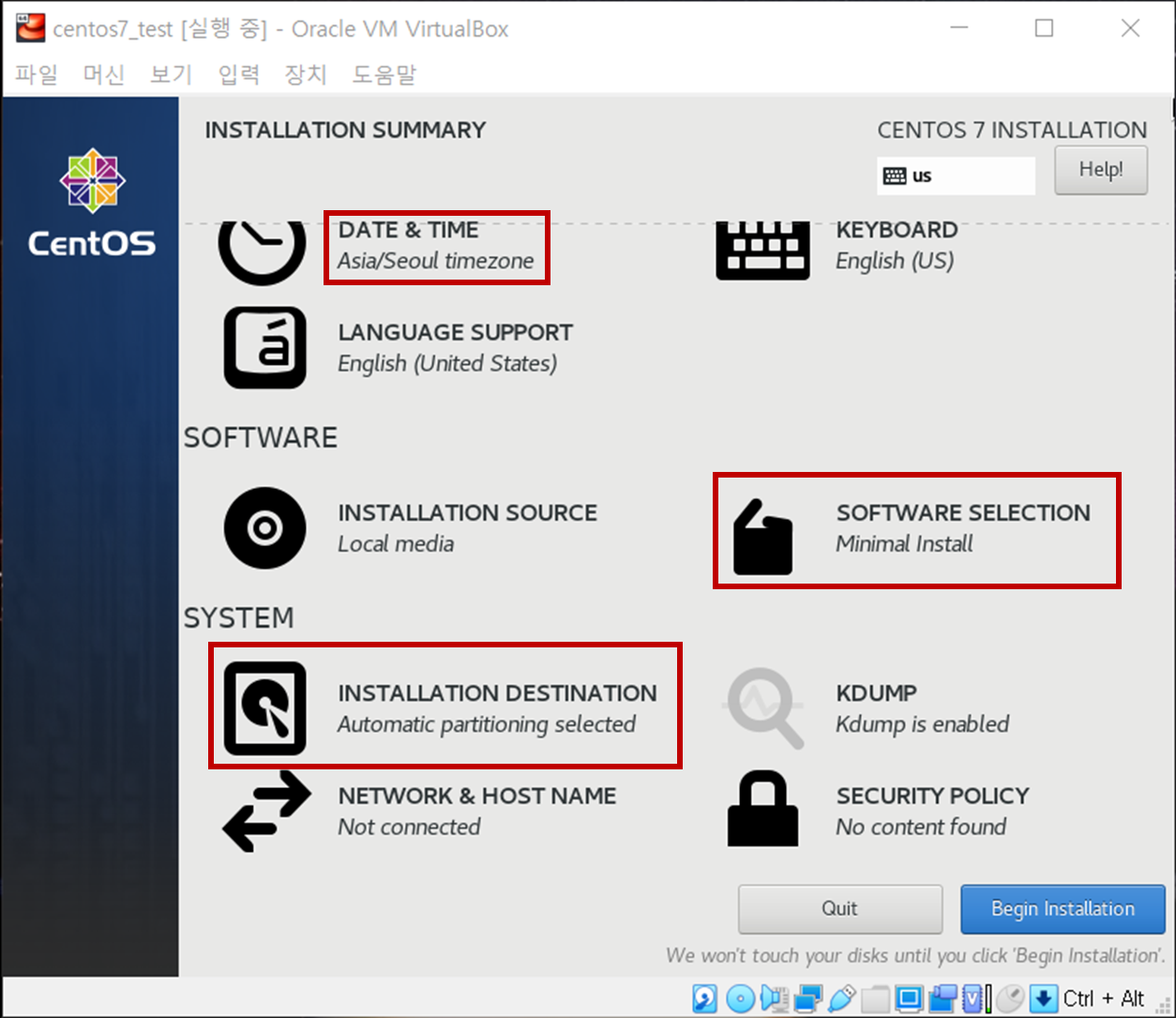Image resolution: width=1176 pixels, height=1018 pixels.
Task: Open the 머신 menu
Action: (104, 74)
